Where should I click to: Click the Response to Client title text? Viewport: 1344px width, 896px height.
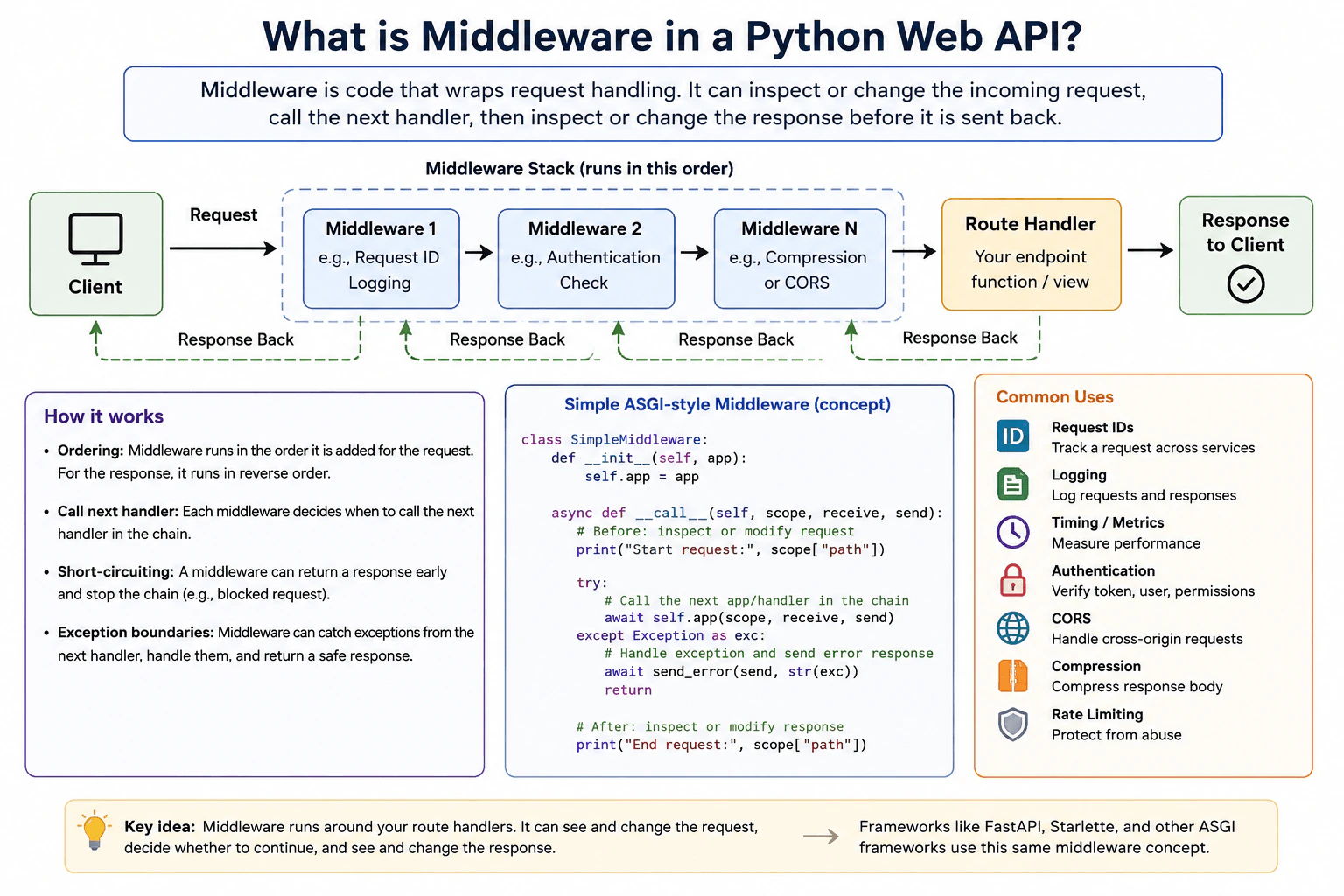(x=1245, y=232)
